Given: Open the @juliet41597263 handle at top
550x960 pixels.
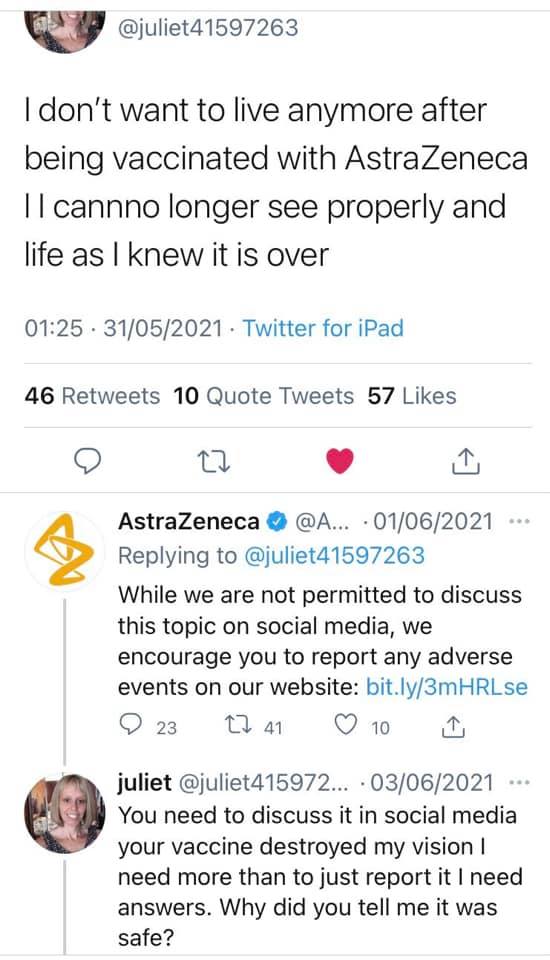Looking at the screenshot, I should [x=207, y=28].
